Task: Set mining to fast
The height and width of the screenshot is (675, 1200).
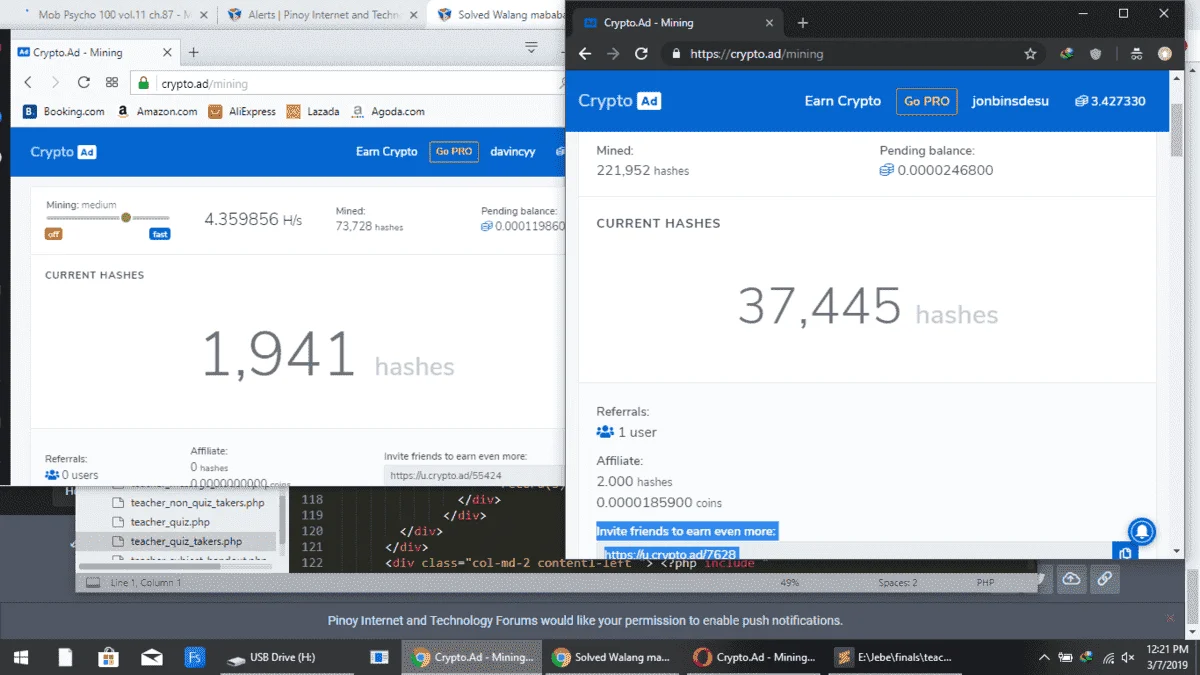Action: click(160, 234)
